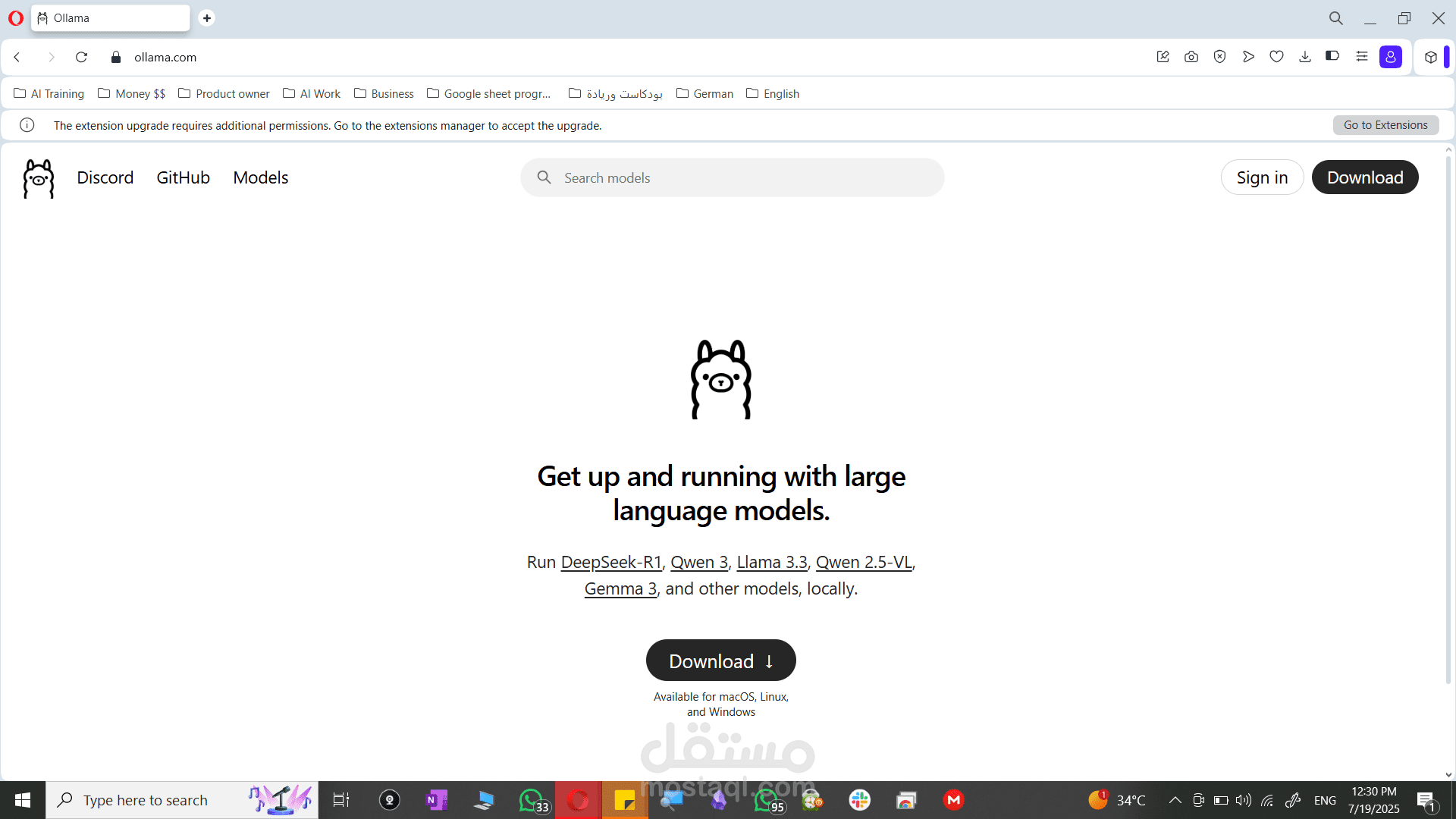
Task: Click the Sign in button
Action: (x=1262, y=177)
